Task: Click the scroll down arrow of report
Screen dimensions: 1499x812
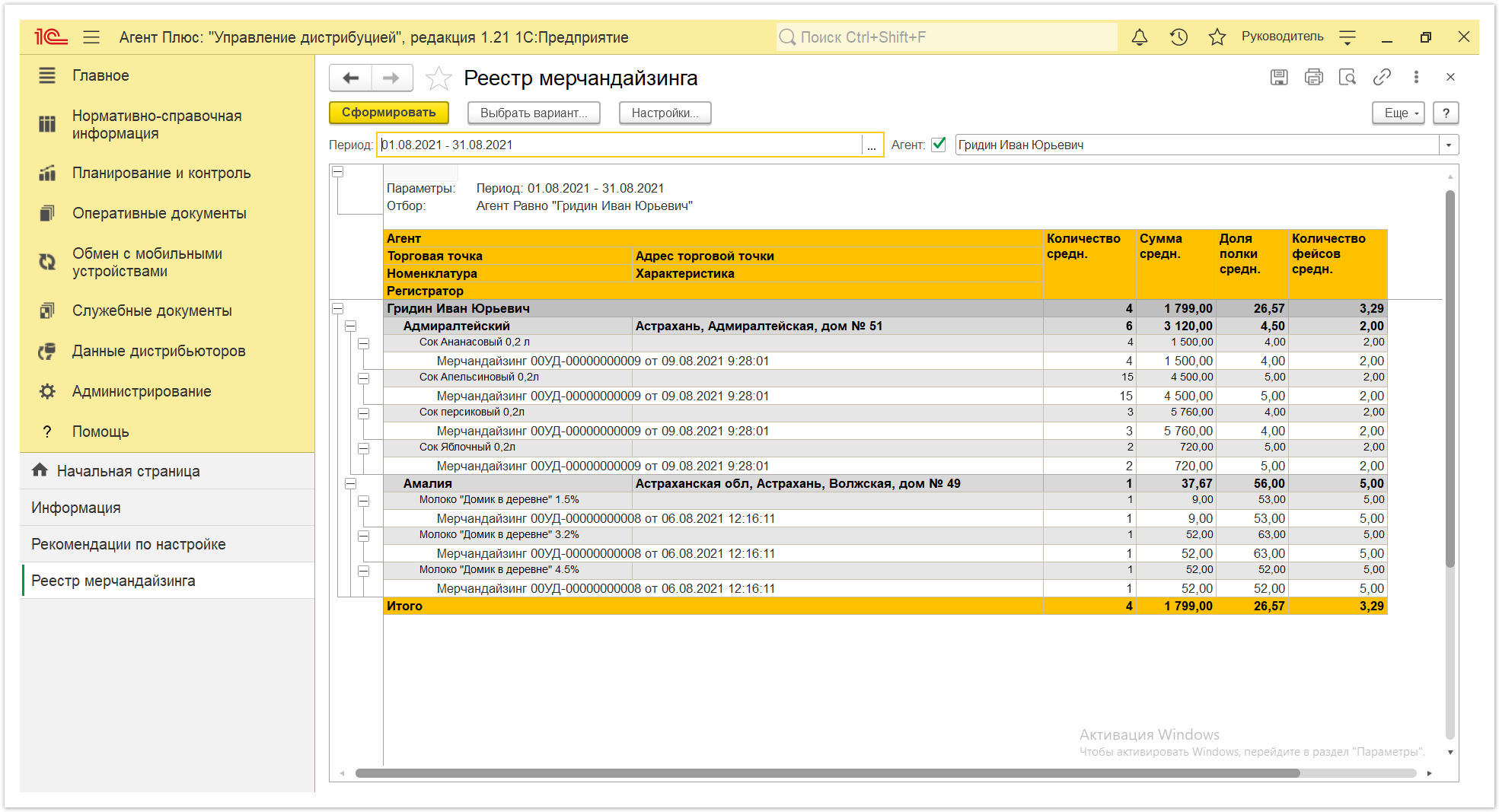Action: [1450, 752]
